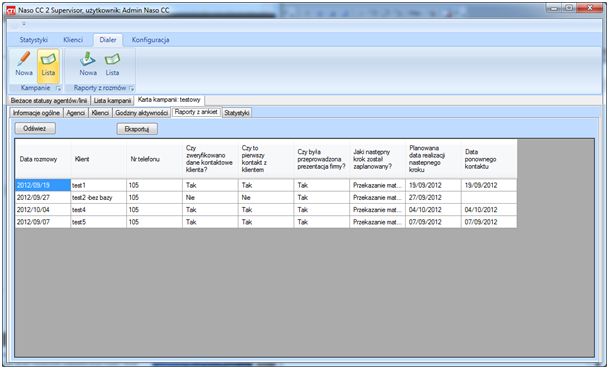
Task: Open the Lista kampanii tab
Action: pyautogui.click(x=112, y=101)
